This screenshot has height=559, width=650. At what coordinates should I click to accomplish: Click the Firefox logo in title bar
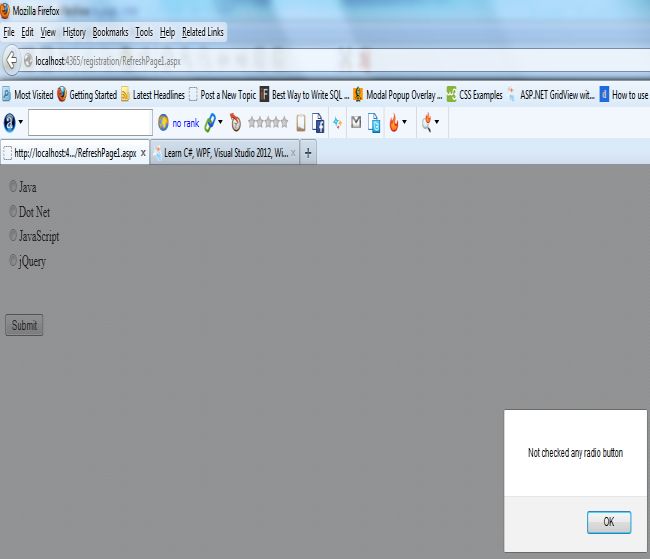pos(5,11)
